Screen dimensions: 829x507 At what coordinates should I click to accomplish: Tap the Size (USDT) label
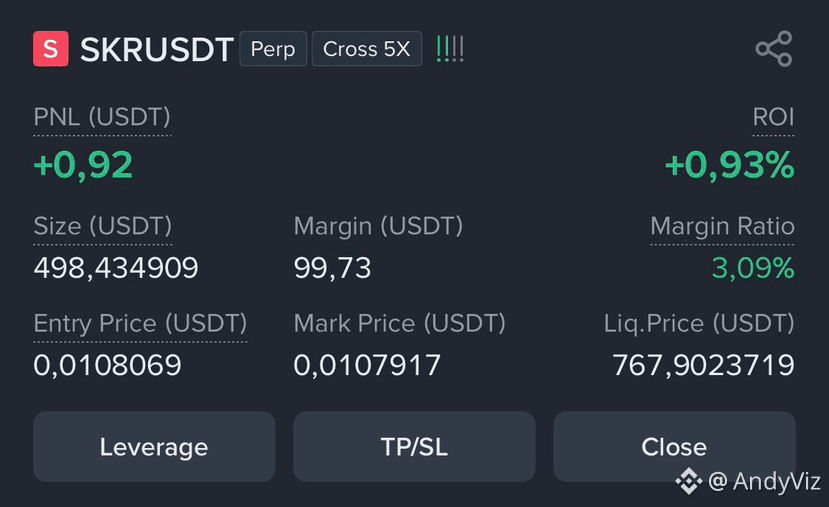(103, 226)
